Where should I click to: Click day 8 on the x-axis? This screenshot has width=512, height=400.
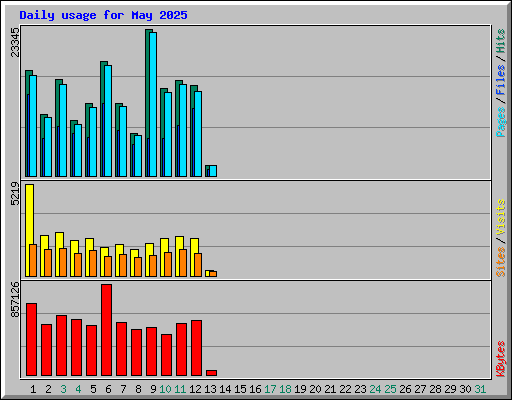(x=138, y=389)
